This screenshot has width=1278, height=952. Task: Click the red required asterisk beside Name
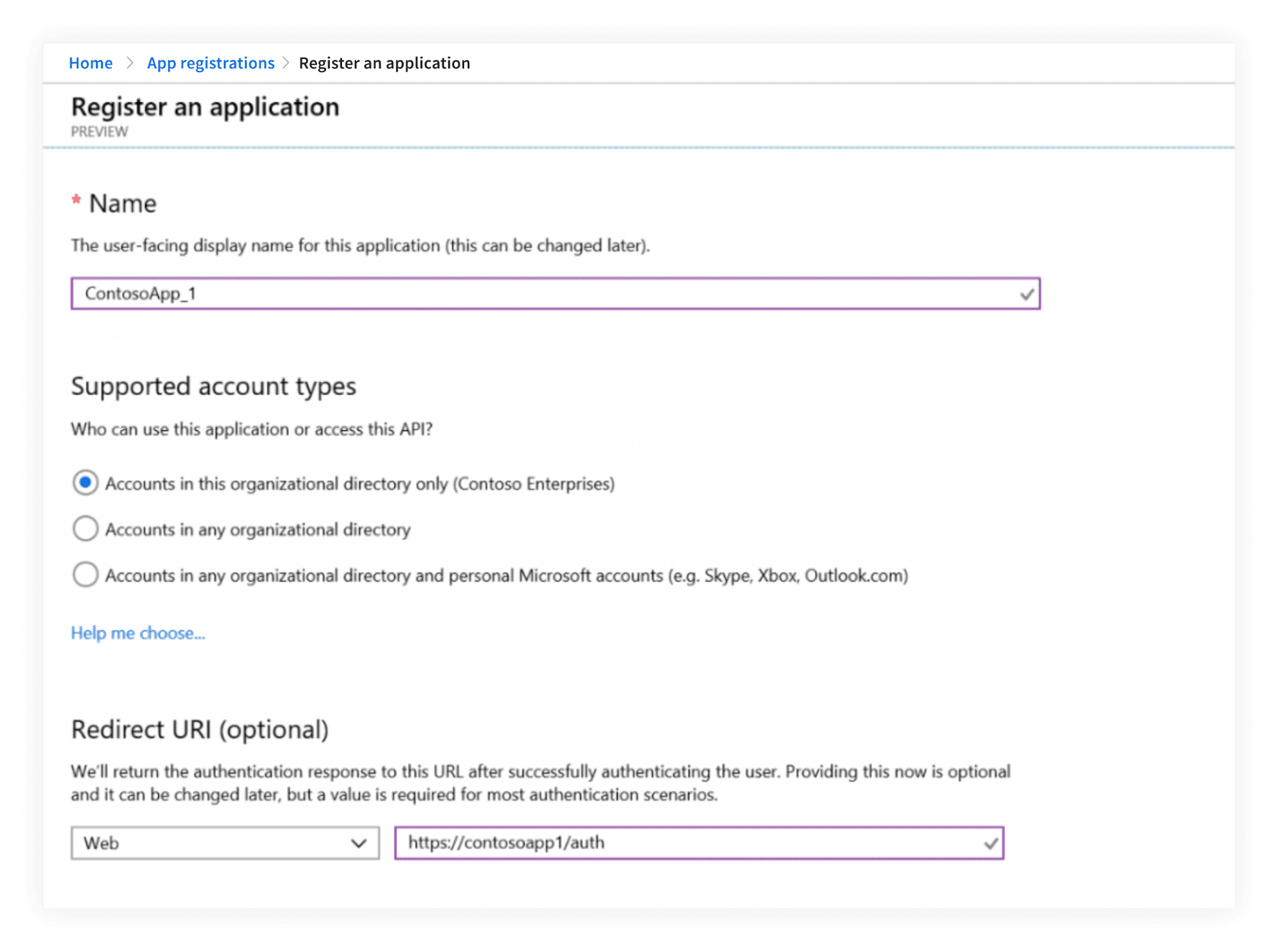[76, 199]
